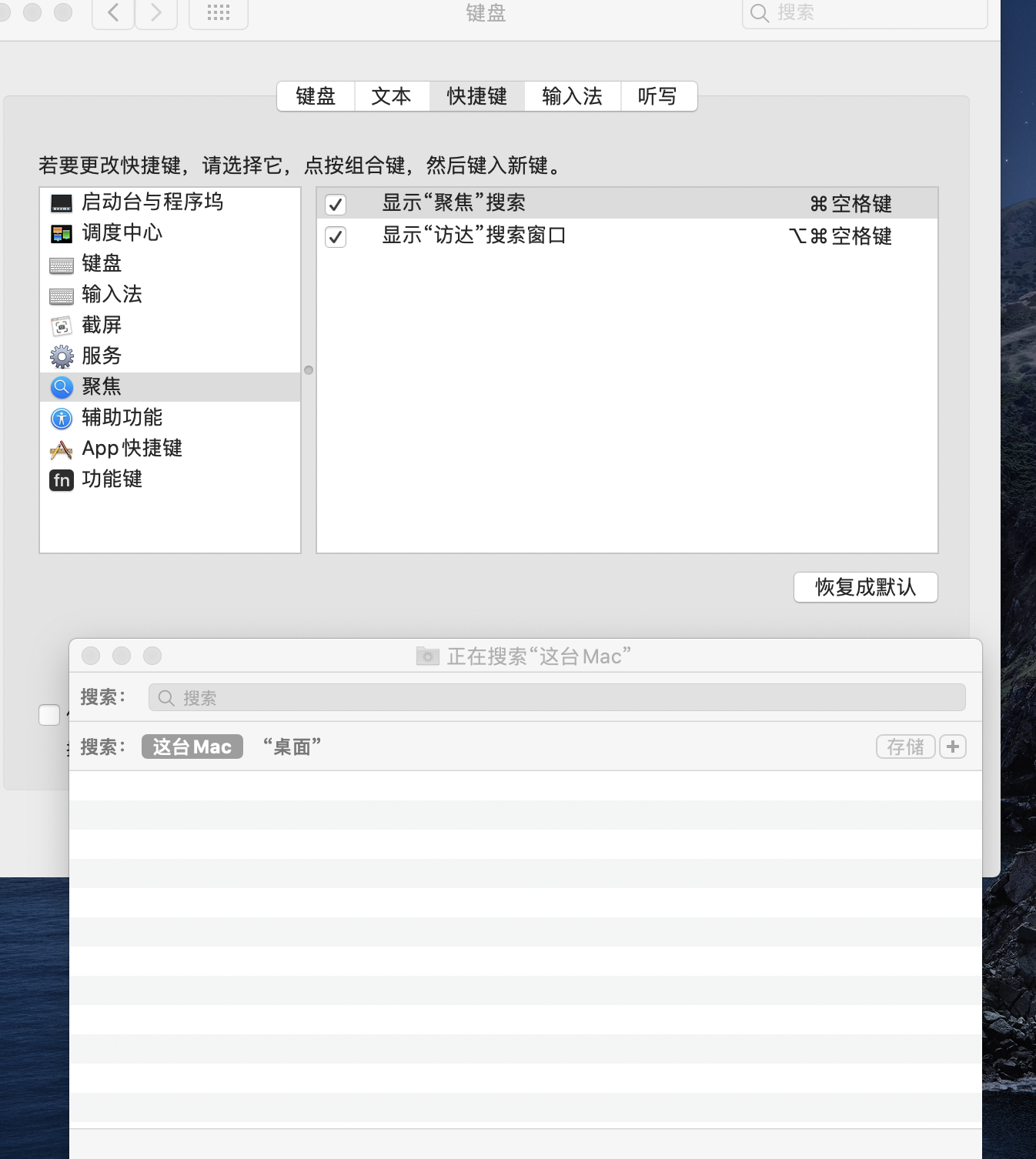Viewport: 1036px width, 1159px height.
Task: Go back with the left chevron
Action: click(x=114, y=13)
